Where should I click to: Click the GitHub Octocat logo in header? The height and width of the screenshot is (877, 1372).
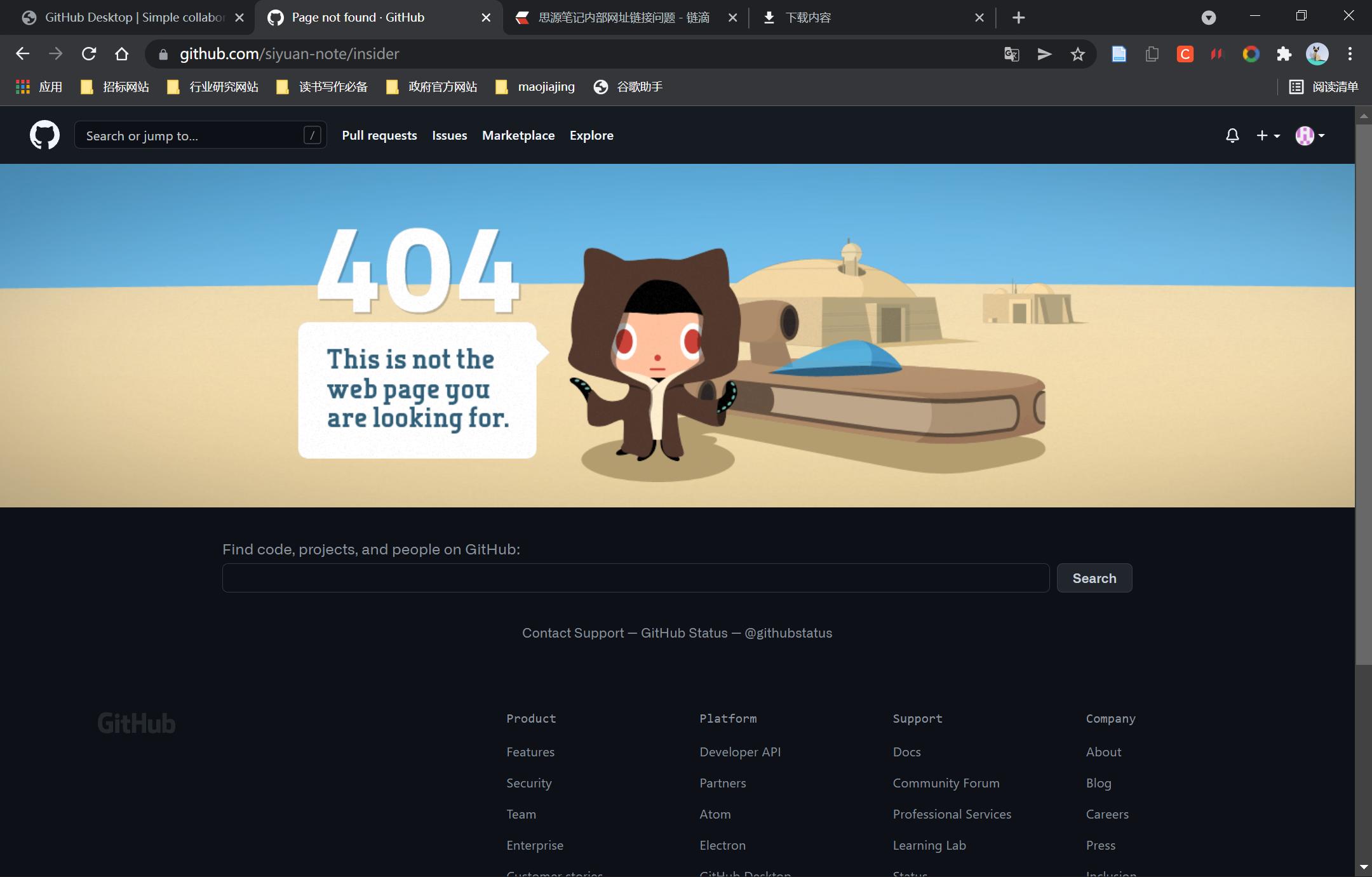pyautogui.click(x=44, y=135)
